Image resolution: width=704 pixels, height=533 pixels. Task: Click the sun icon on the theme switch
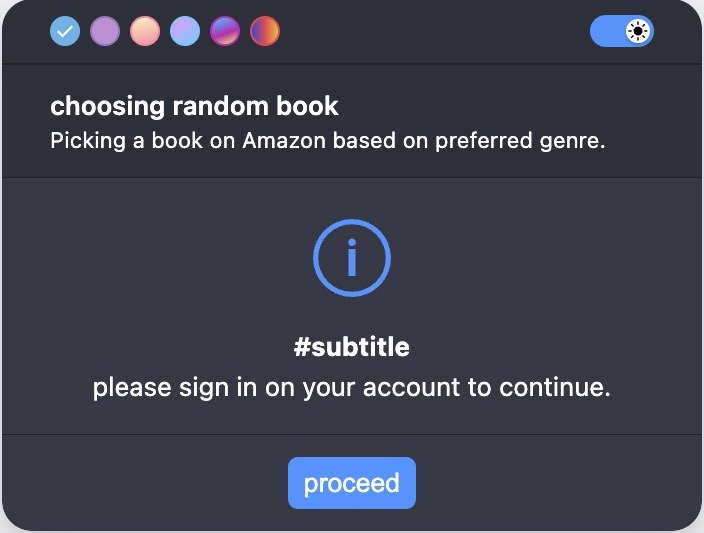638,31
